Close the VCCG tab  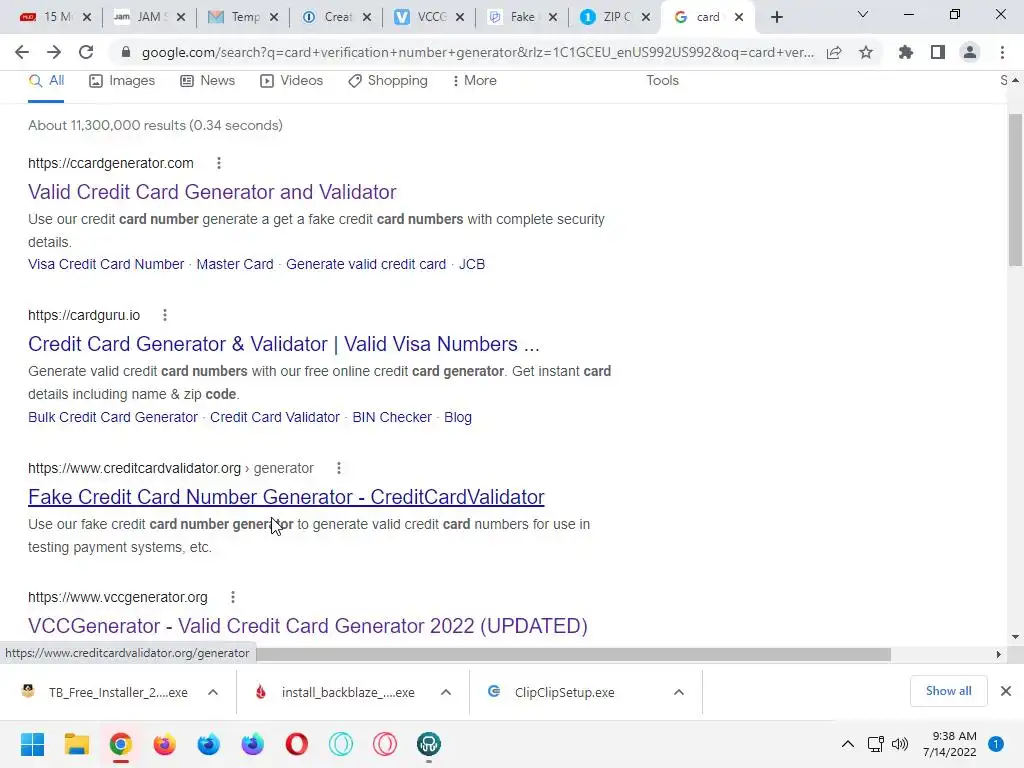(460, 18)
